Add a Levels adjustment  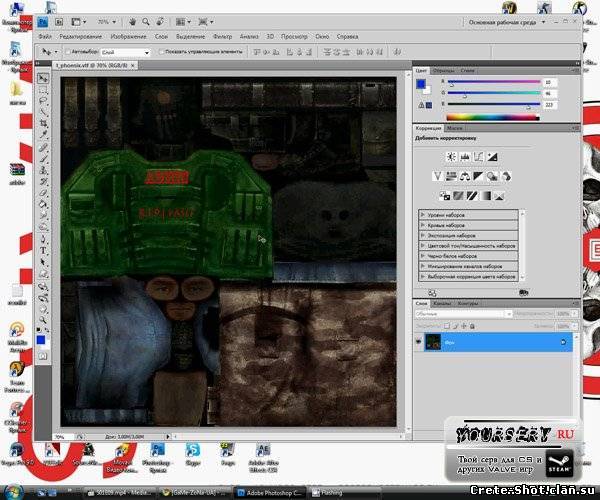(465, 157)
